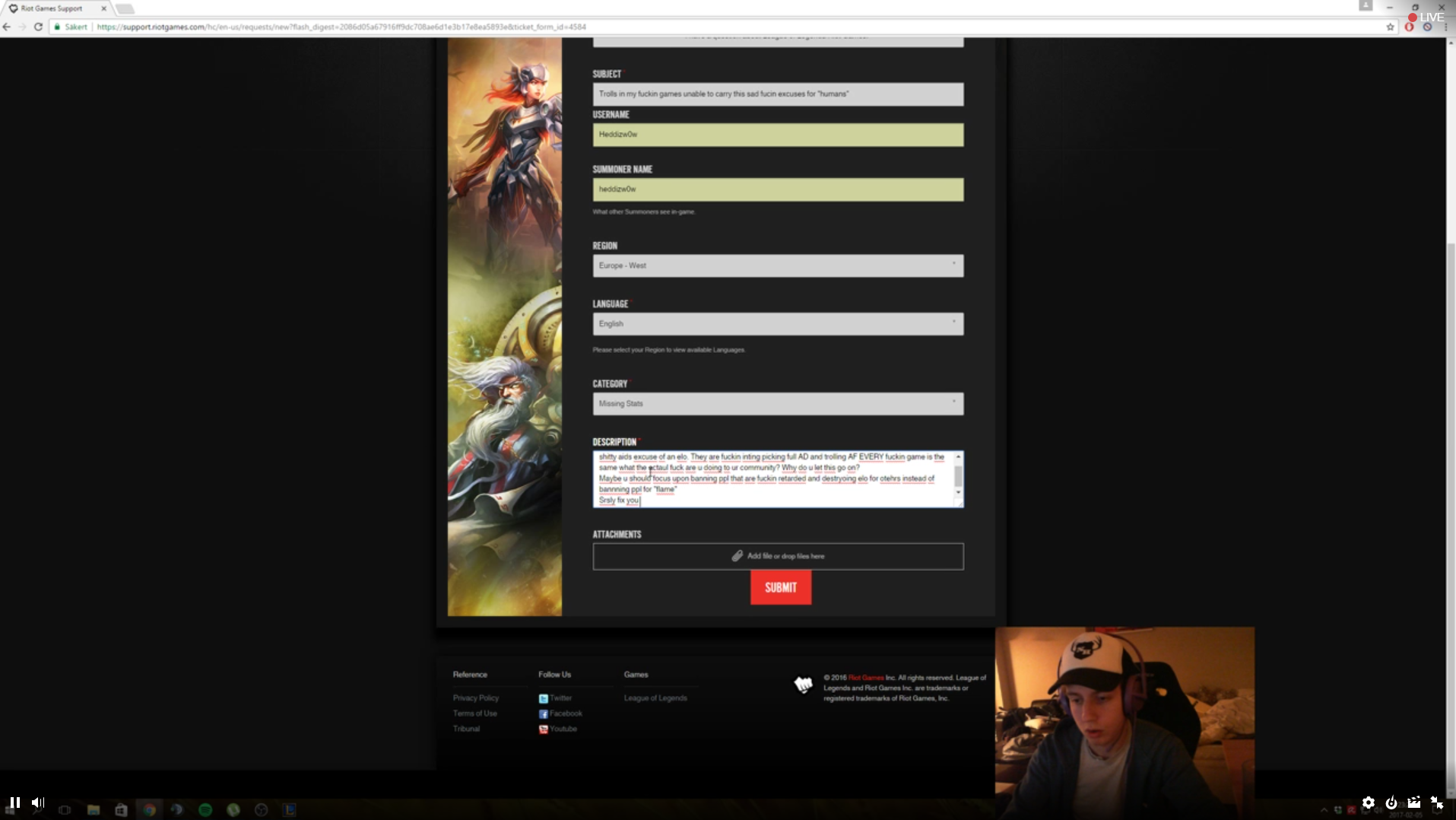This screenshot has width=1456, height=820.
Task: Open the Tribunal footer link
Action: 466,729
